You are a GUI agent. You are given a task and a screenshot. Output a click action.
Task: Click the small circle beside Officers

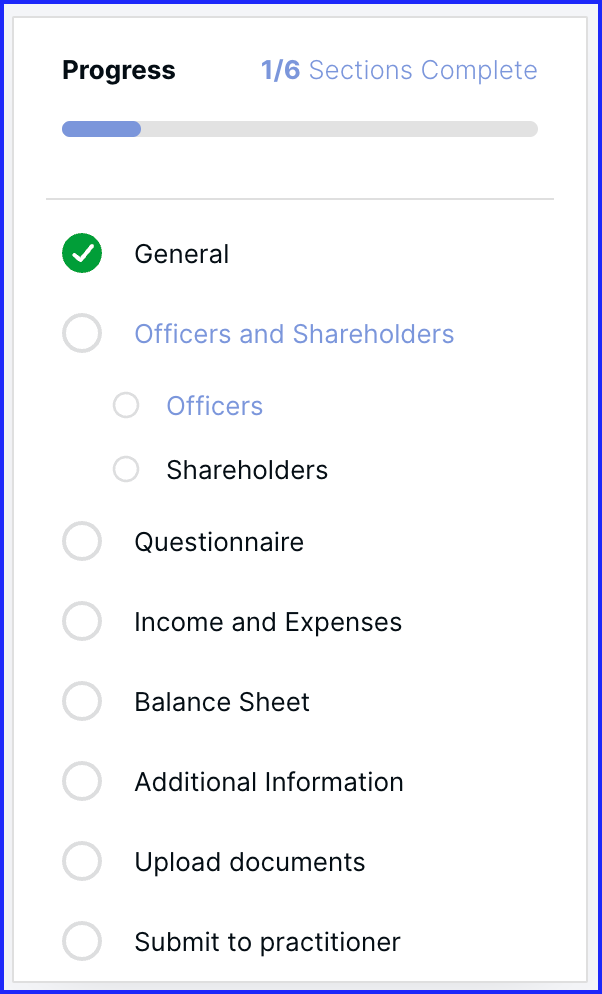coord(126,405)
